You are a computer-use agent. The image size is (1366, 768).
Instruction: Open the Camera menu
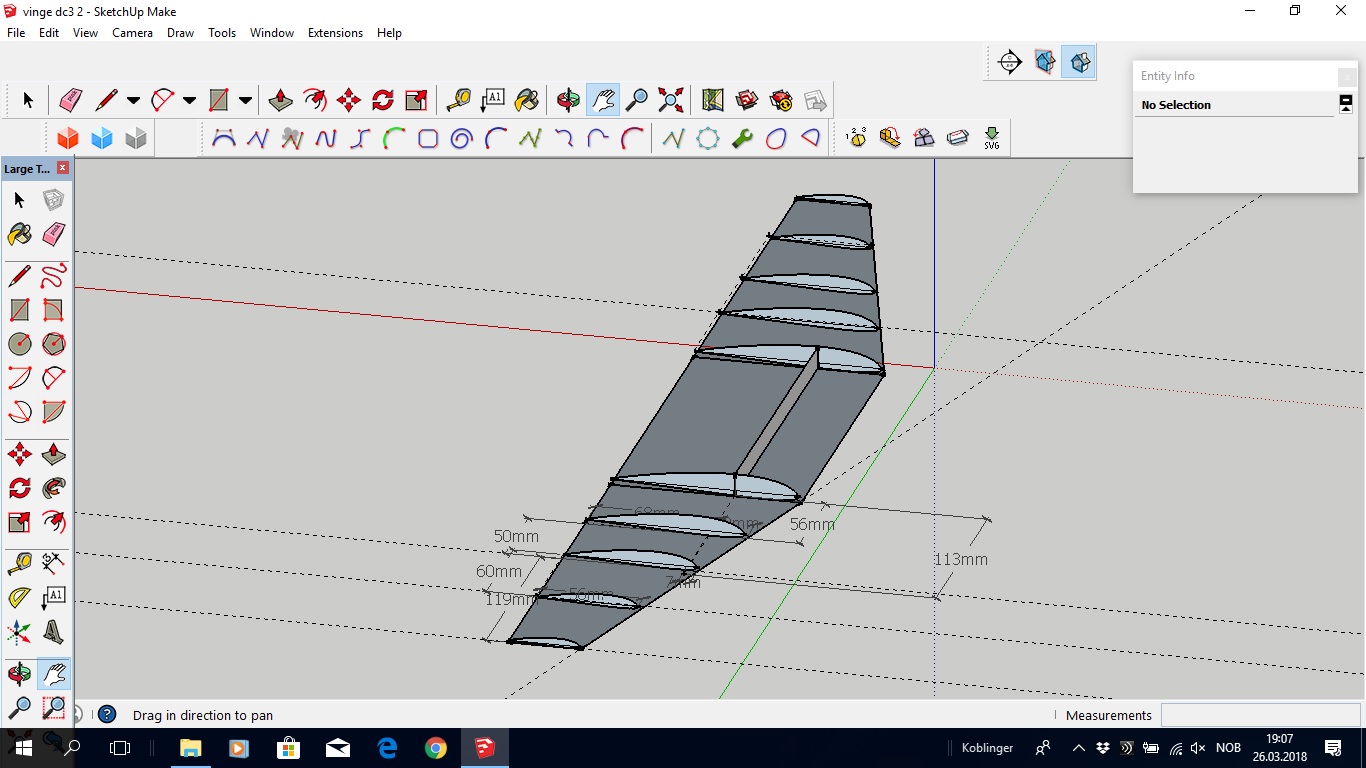pyautogui.click(x=132, y=33)
